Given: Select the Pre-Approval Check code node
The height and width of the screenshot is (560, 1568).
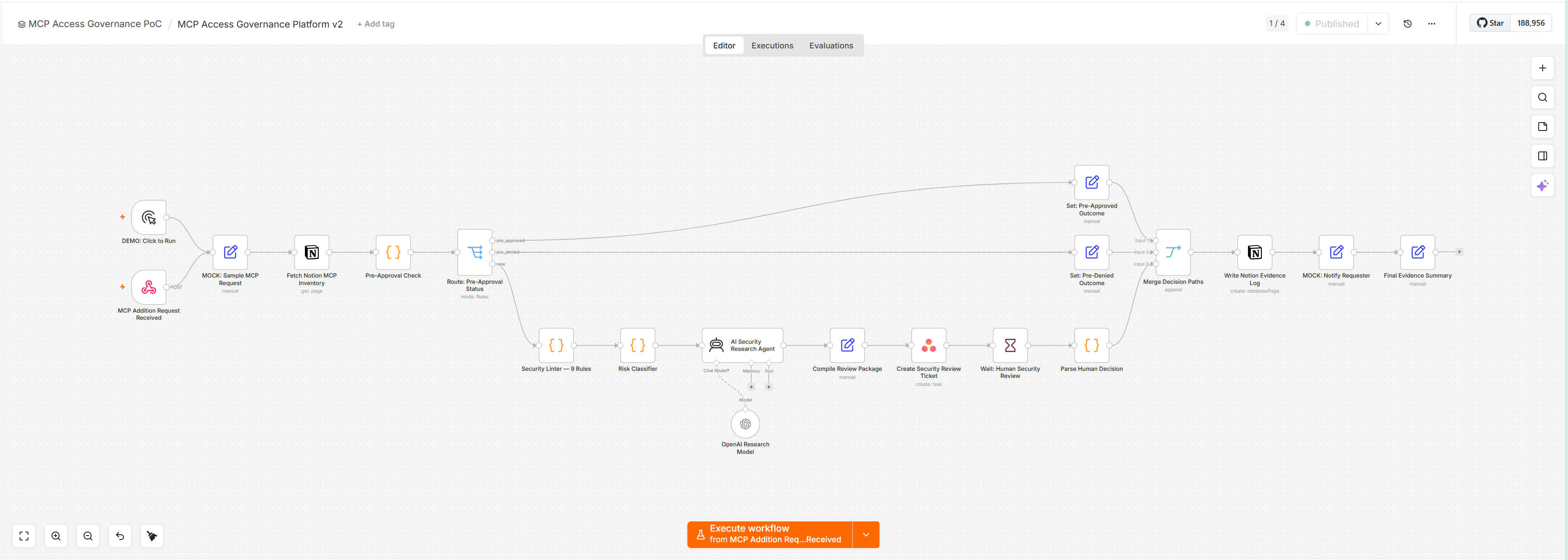Looking at the screenshot, I should tap(393, 252).
